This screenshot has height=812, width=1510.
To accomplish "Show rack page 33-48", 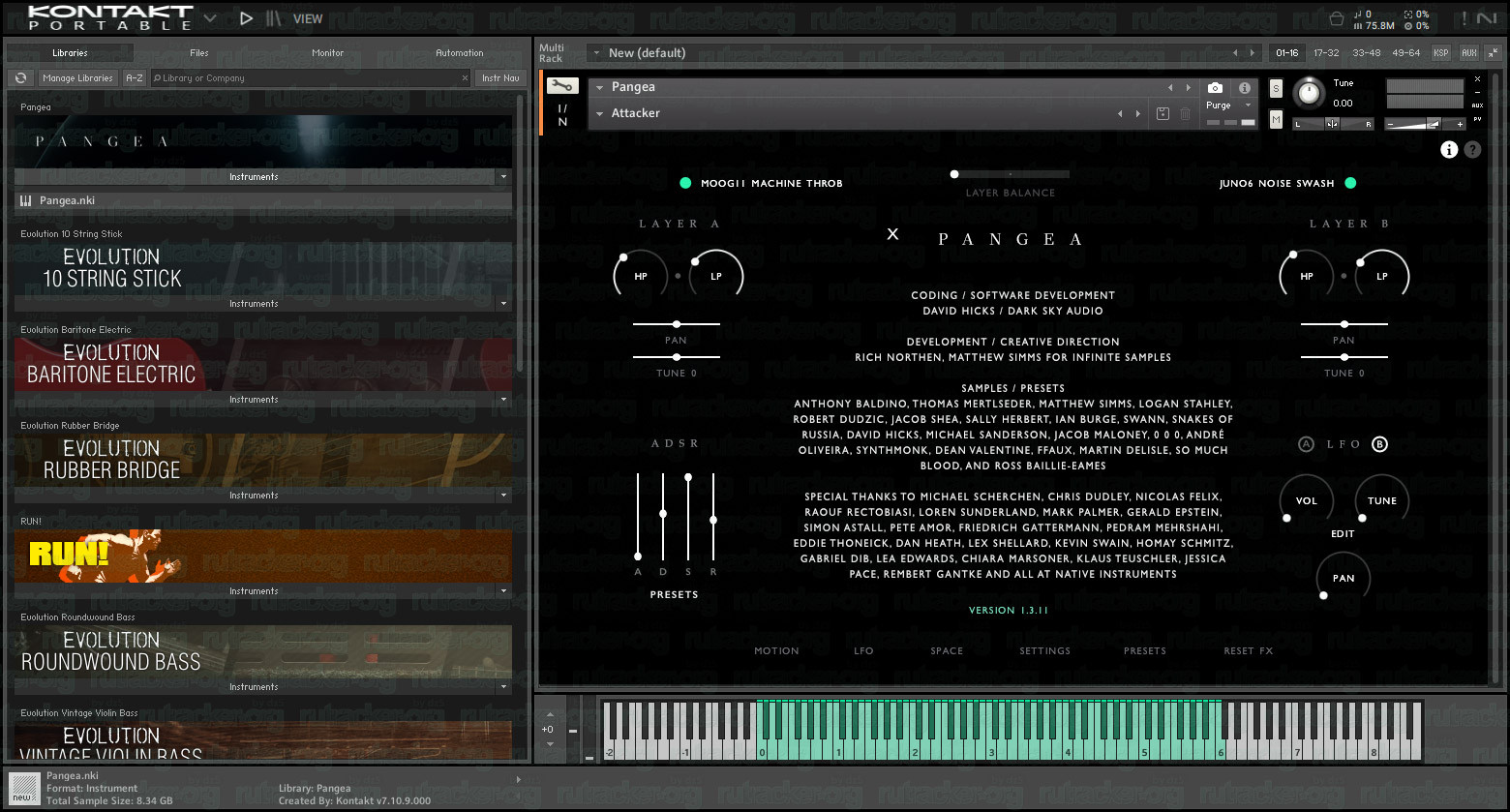I will 1367,53.
